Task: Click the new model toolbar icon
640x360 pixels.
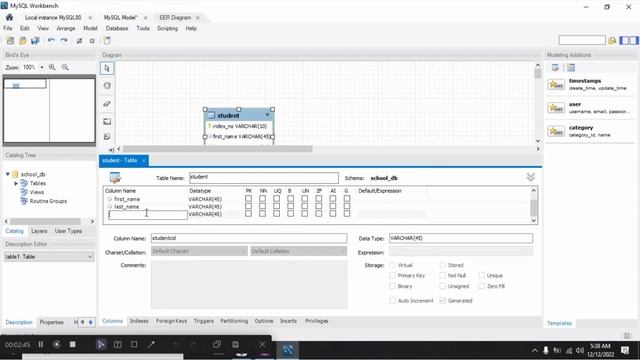Action: click(x=10, y=40)
